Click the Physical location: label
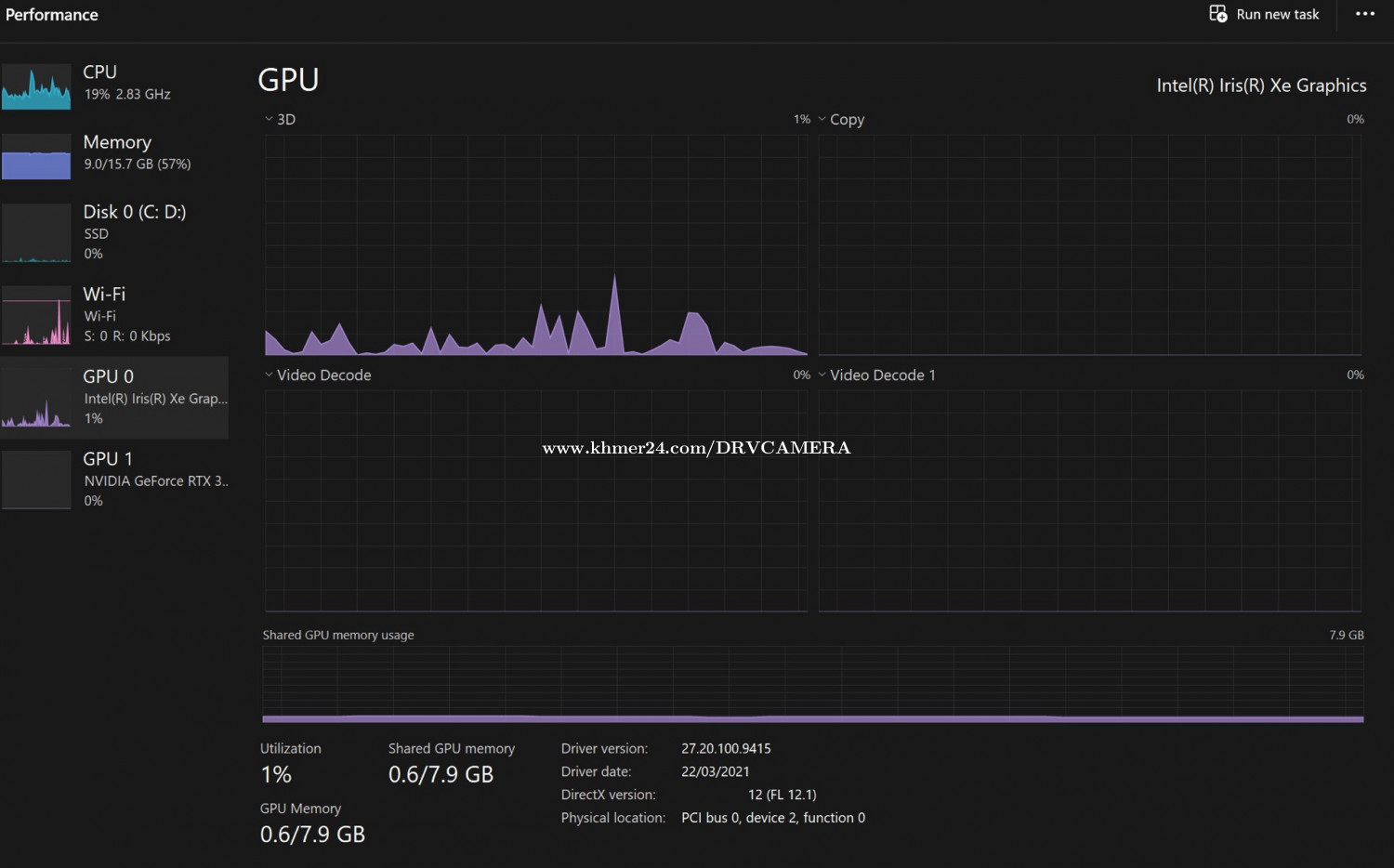 [x=613, y=818]
